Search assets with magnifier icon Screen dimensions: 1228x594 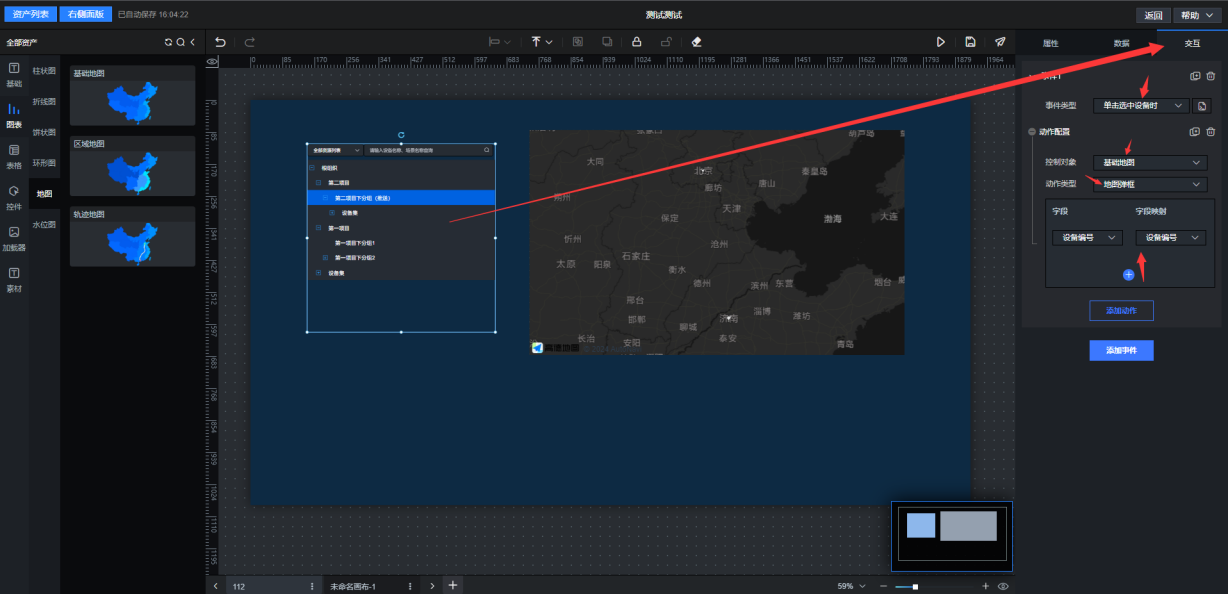180,42
